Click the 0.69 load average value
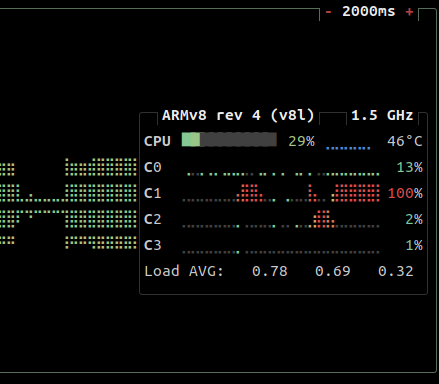Viewport: 439px width, 384px height. [333, 271]
